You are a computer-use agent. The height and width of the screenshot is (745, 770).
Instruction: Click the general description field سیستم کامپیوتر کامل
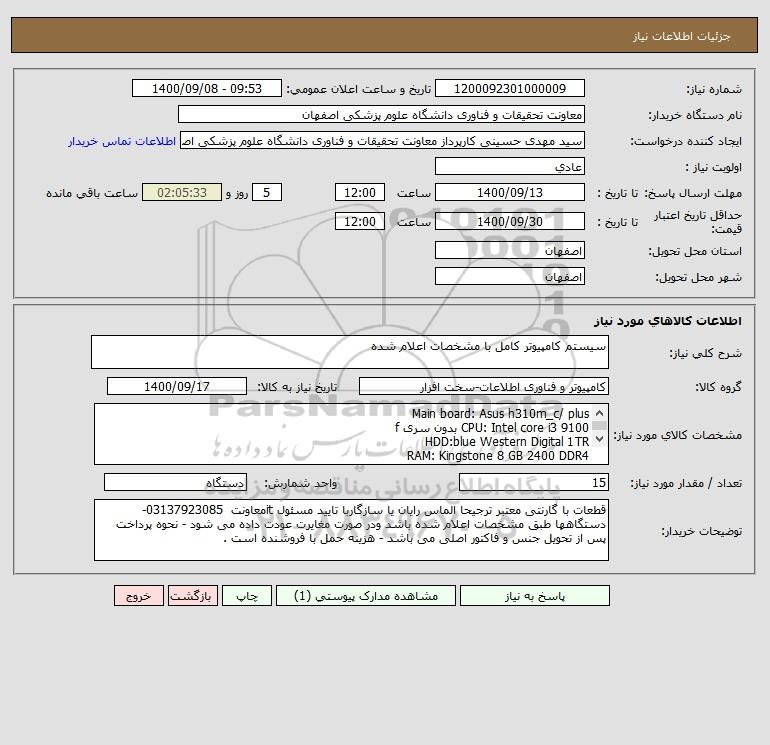(x=350, y=352)
